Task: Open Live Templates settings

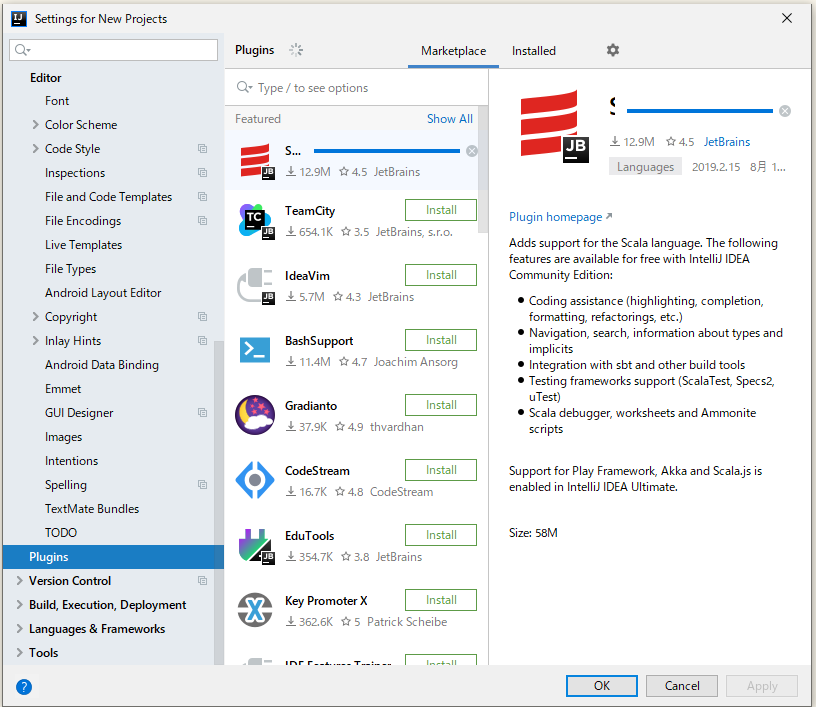Action: pos(83,245)
